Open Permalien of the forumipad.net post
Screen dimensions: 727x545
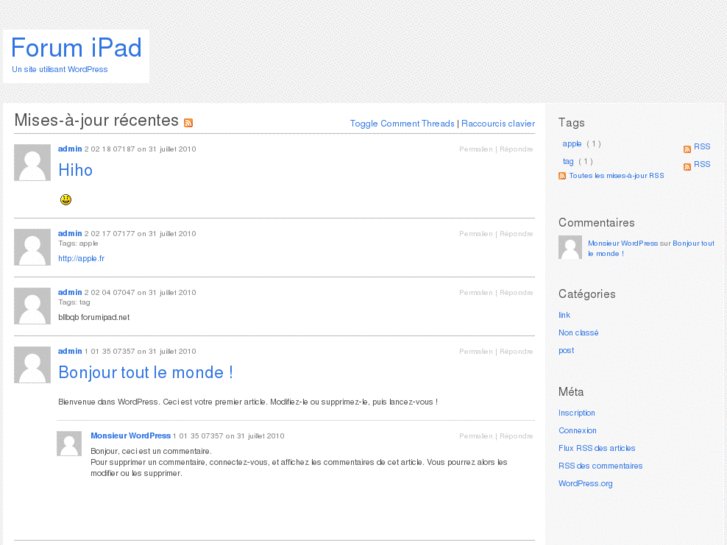pyautogui.click(x=476, y=292)
